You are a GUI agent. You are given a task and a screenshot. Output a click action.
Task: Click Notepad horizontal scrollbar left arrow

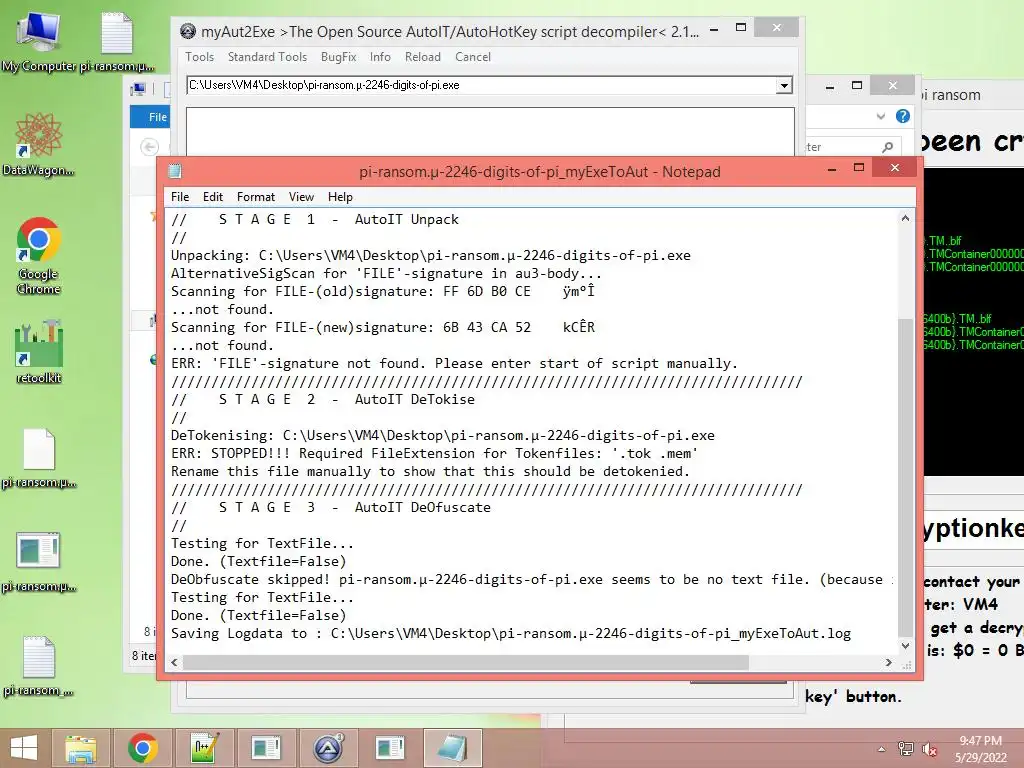[174, 662]
